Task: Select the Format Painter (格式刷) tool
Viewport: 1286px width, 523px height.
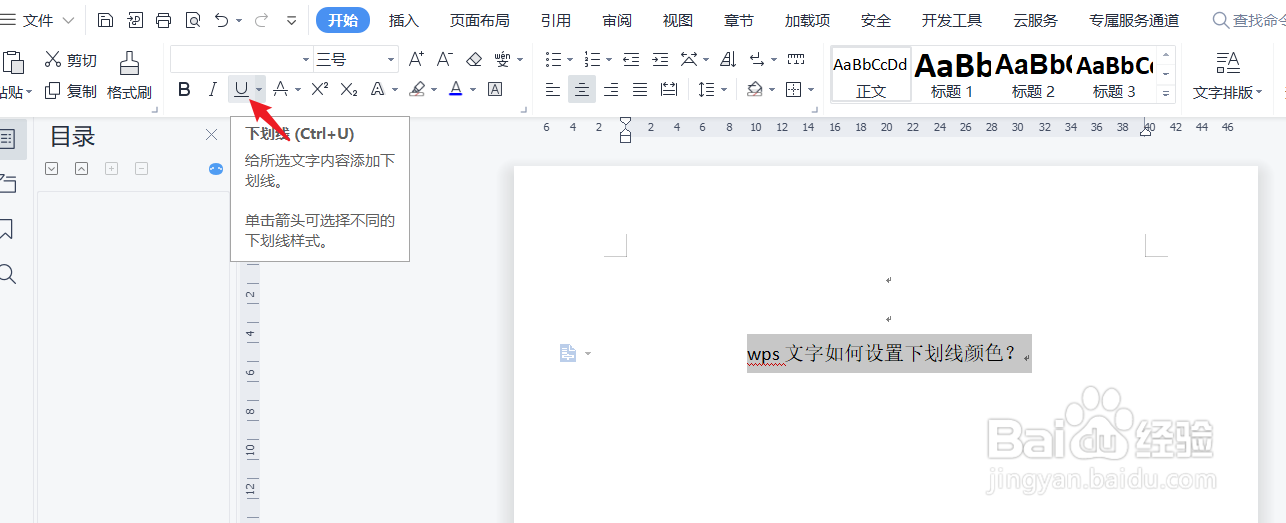Action: (129, 75)
